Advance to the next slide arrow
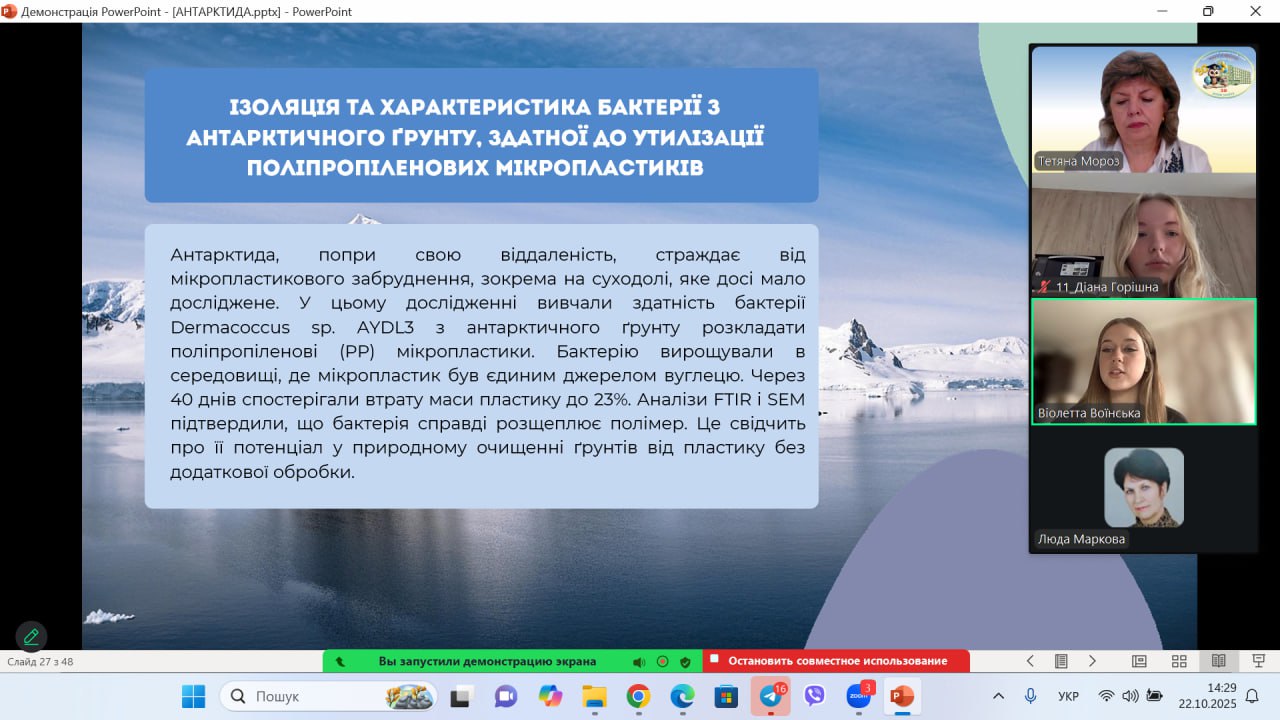 (1092, 661)
